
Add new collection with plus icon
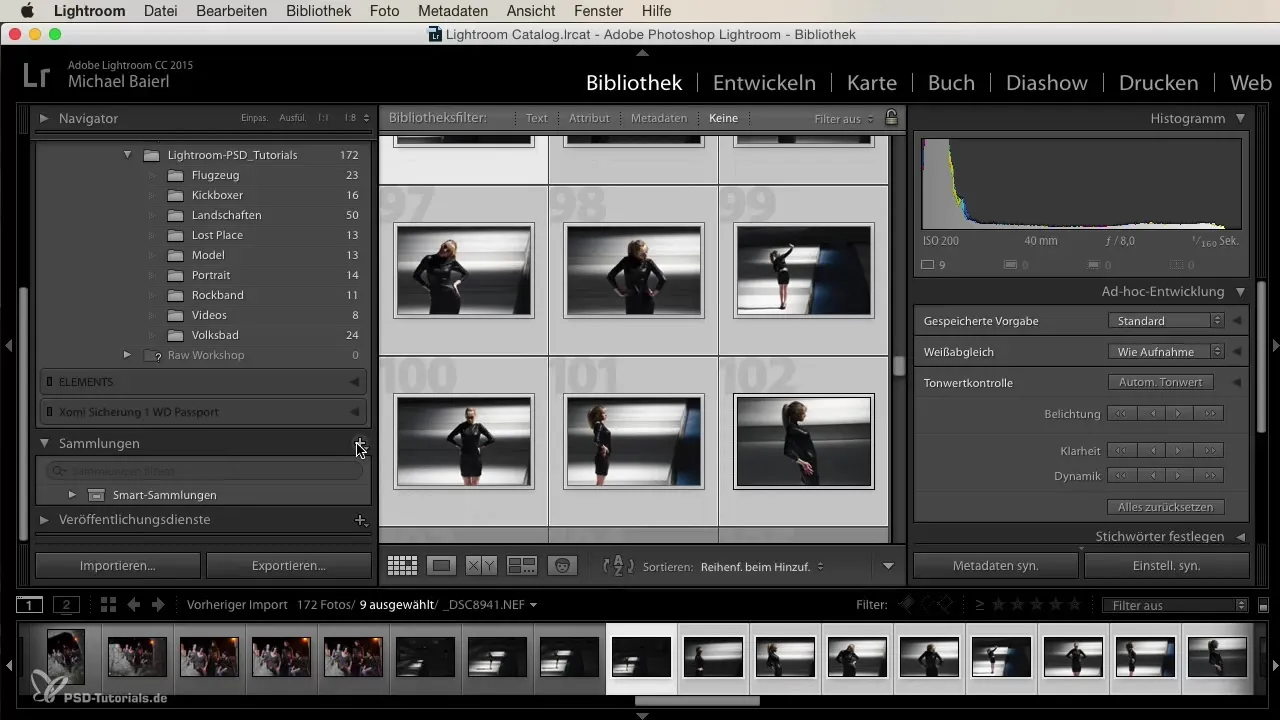point(360,443)
